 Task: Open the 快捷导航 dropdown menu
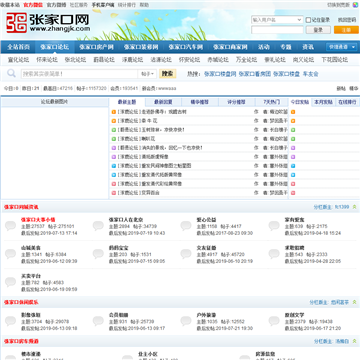342,47
